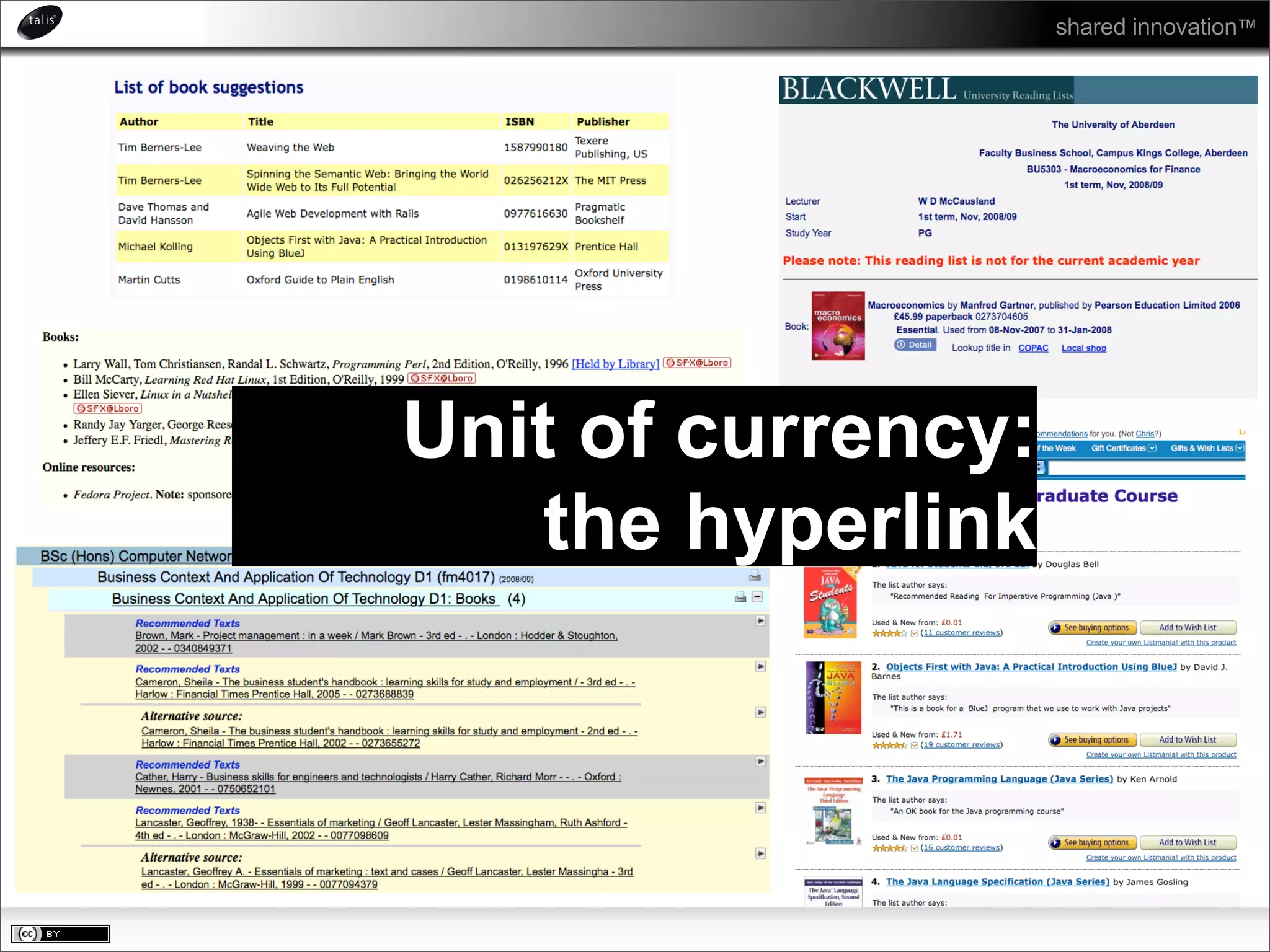The height and width of the screenshot is (952, 1270).
Task: Open Lancaster, Geoffrey Essentials of marketing 4th ed entry
Action: pyautogui.click(x=381, y=829)
